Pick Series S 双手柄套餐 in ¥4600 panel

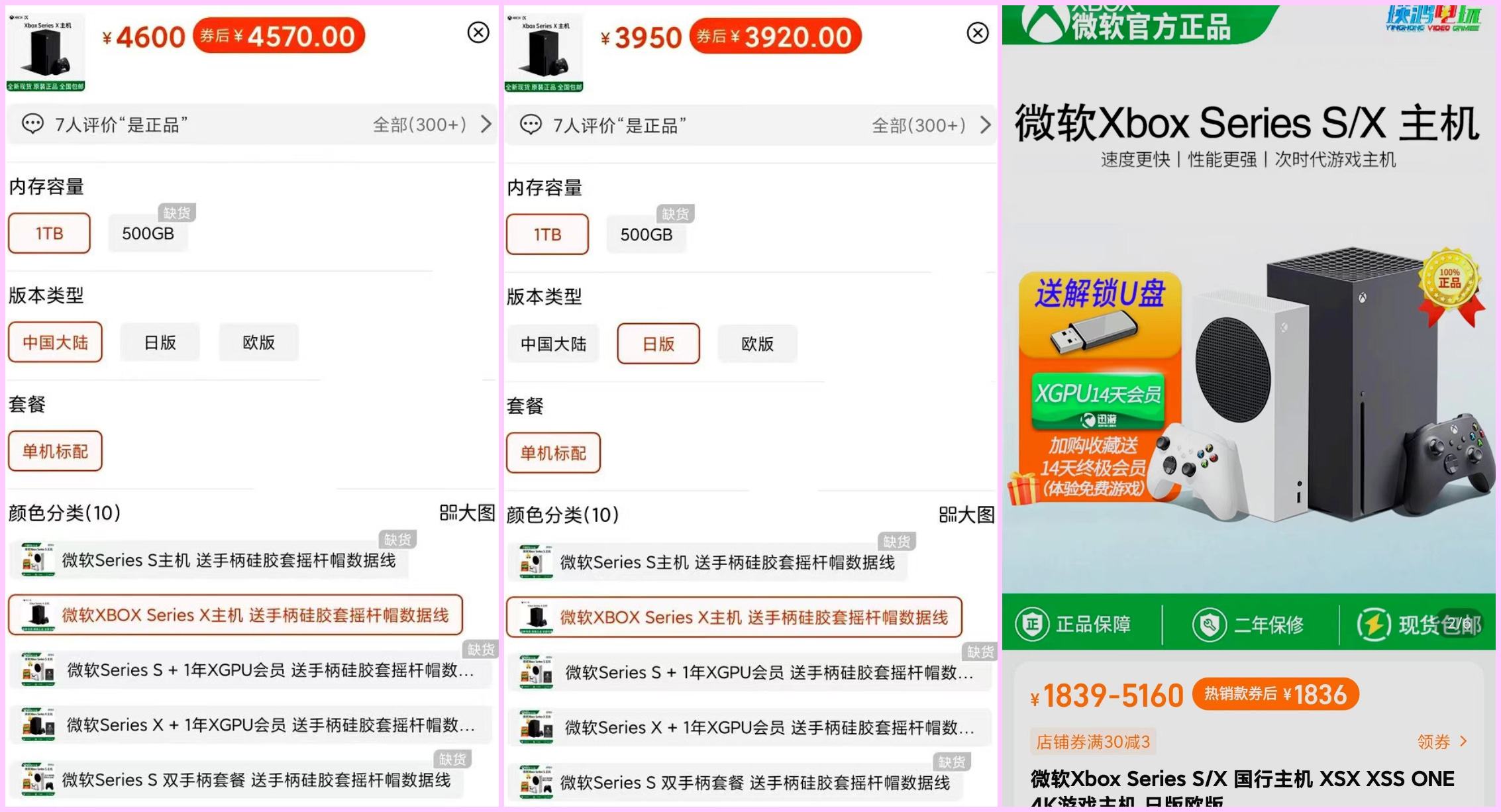pyautogui.click(x=236, y=780)
